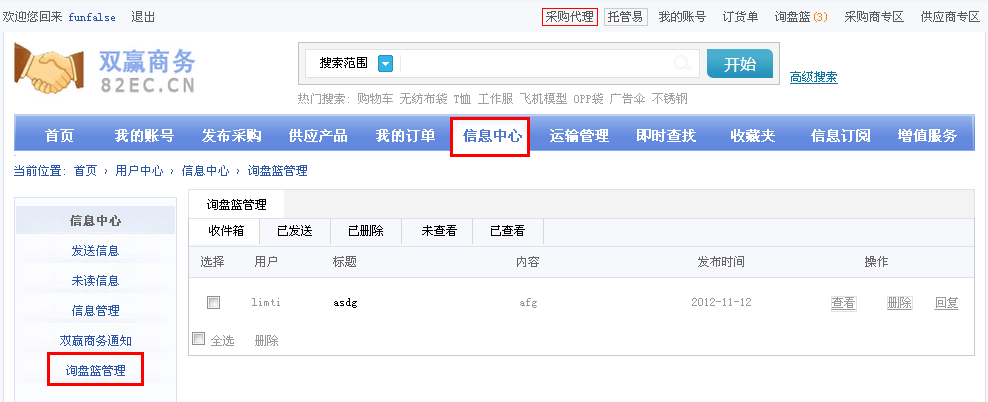
Task: Open 双赢商务通知 in the left sidebar
Action: 96,341
